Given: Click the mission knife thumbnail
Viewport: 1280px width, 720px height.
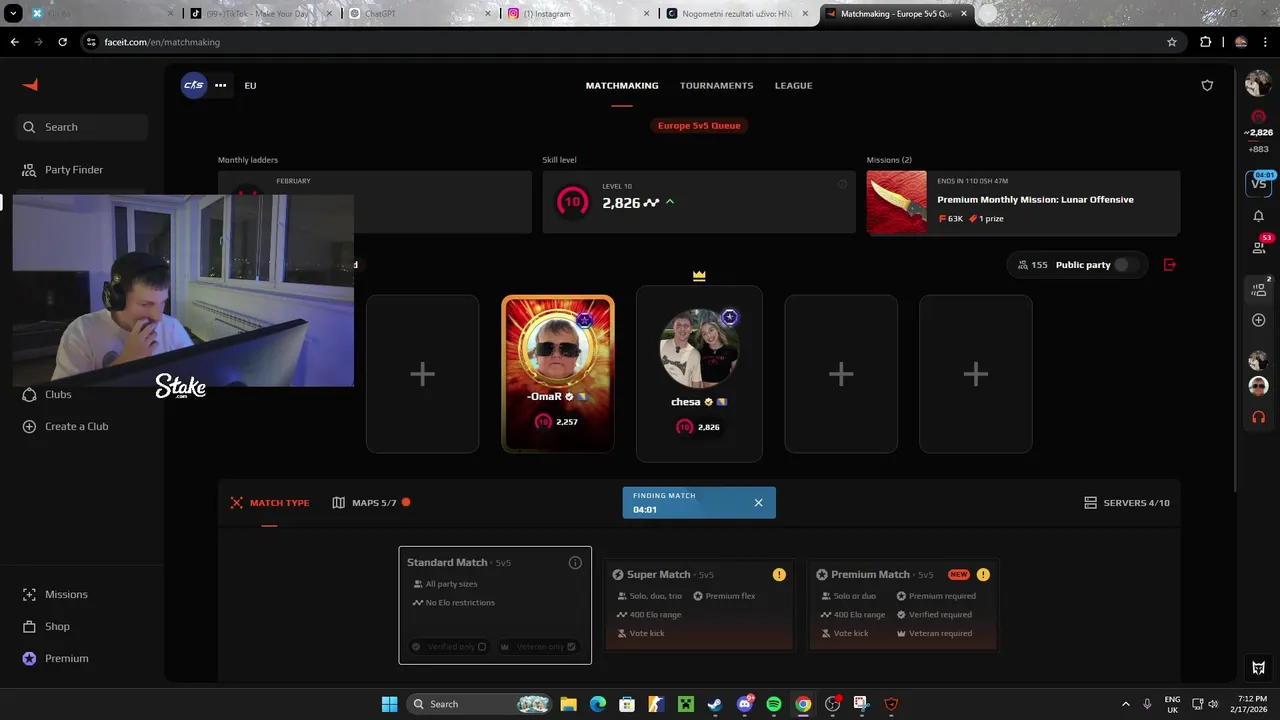Looking at the screenshot, I should coord(896,202).
